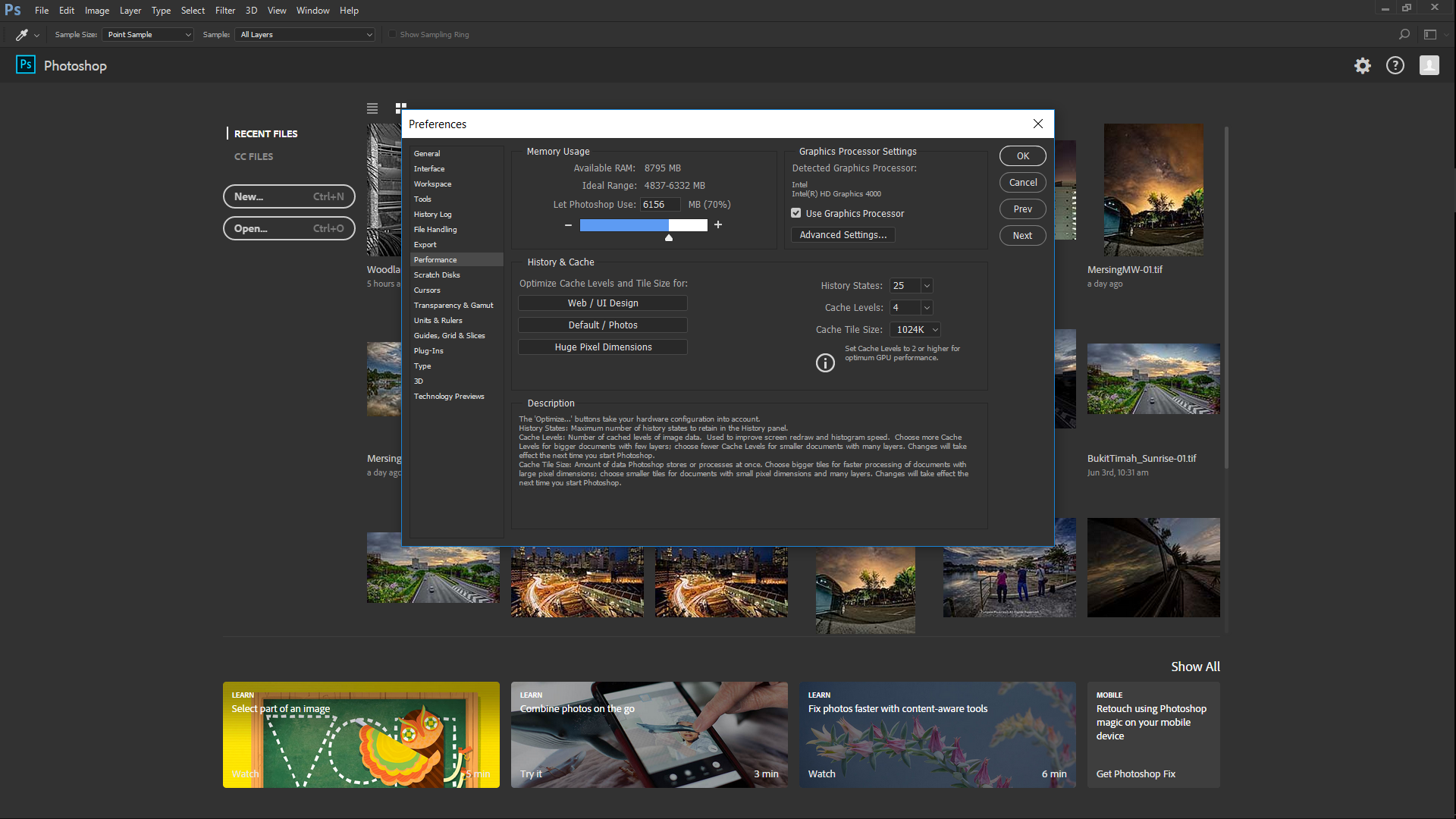1456x819 pixels.
Task: Click the memory slider triangle handle
Action: coord(669,237)
